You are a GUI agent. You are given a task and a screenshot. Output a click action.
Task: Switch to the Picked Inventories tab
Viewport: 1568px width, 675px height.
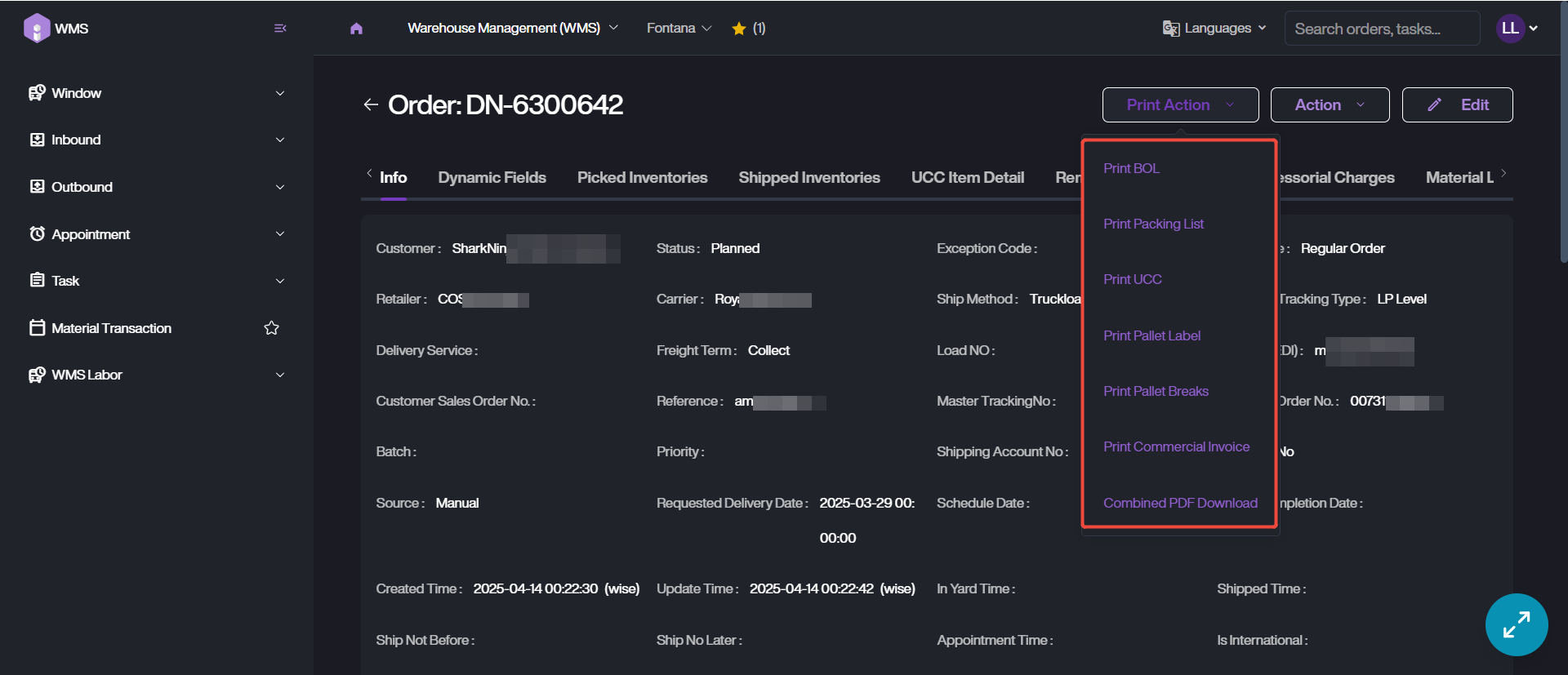(642, 177)
